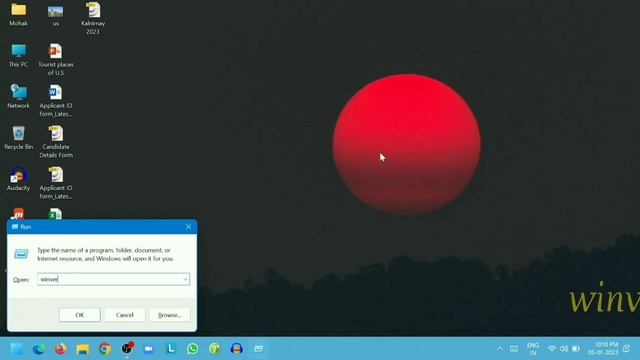This screenshot has width=640, height=360.
Task: Expand the Open field history dropdown
Action: click(x=185, y=279)
